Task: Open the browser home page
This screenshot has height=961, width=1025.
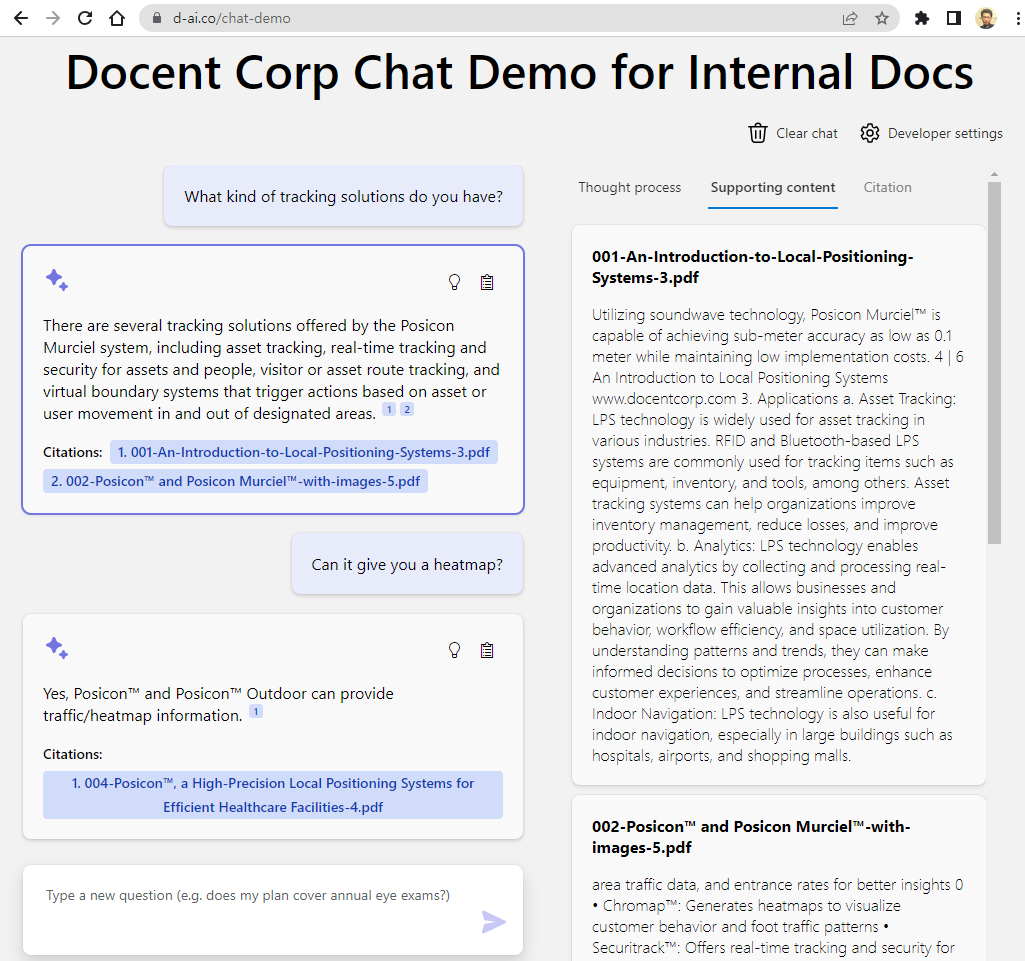Action: click(x=117, y=18)
